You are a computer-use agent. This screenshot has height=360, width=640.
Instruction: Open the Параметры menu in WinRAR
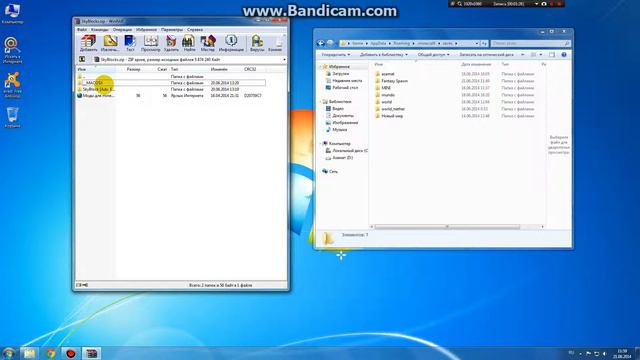coord(172,30)
